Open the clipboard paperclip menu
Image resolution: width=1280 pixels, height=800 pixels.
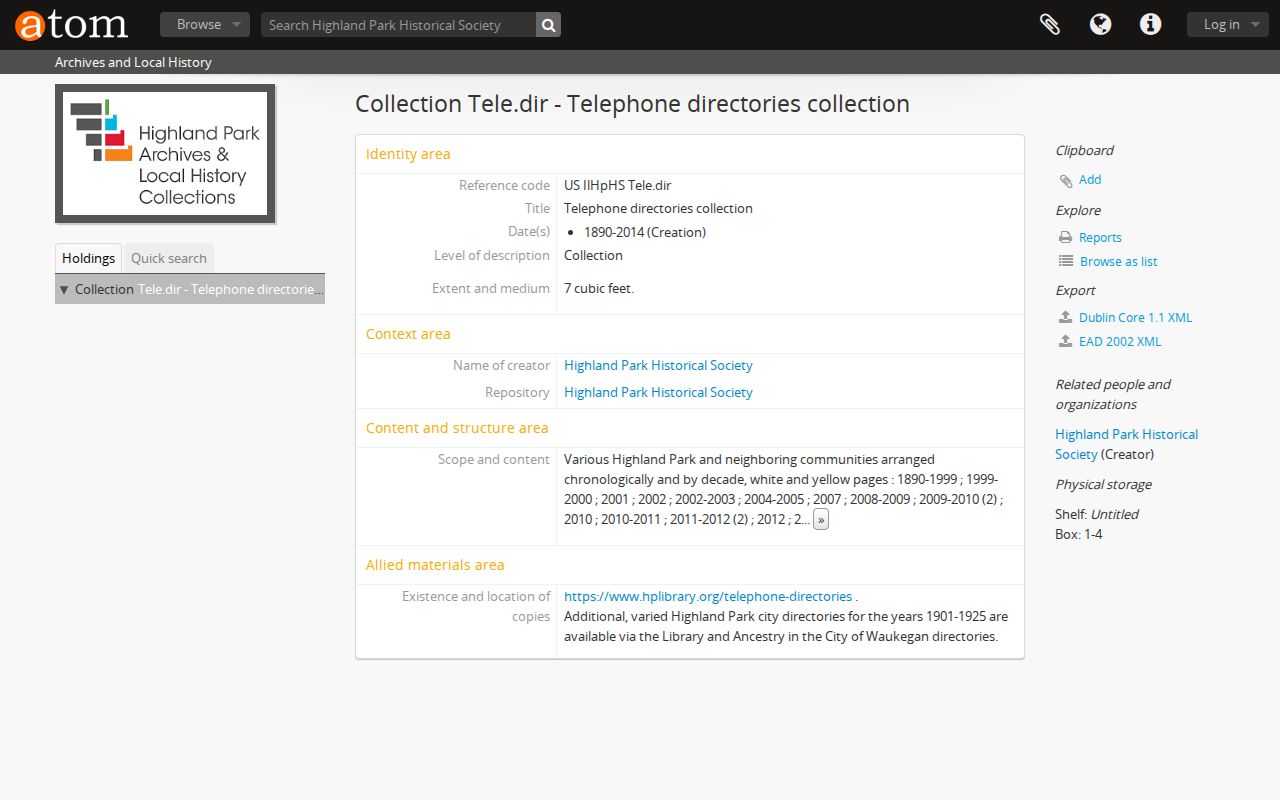[1050, 25]
